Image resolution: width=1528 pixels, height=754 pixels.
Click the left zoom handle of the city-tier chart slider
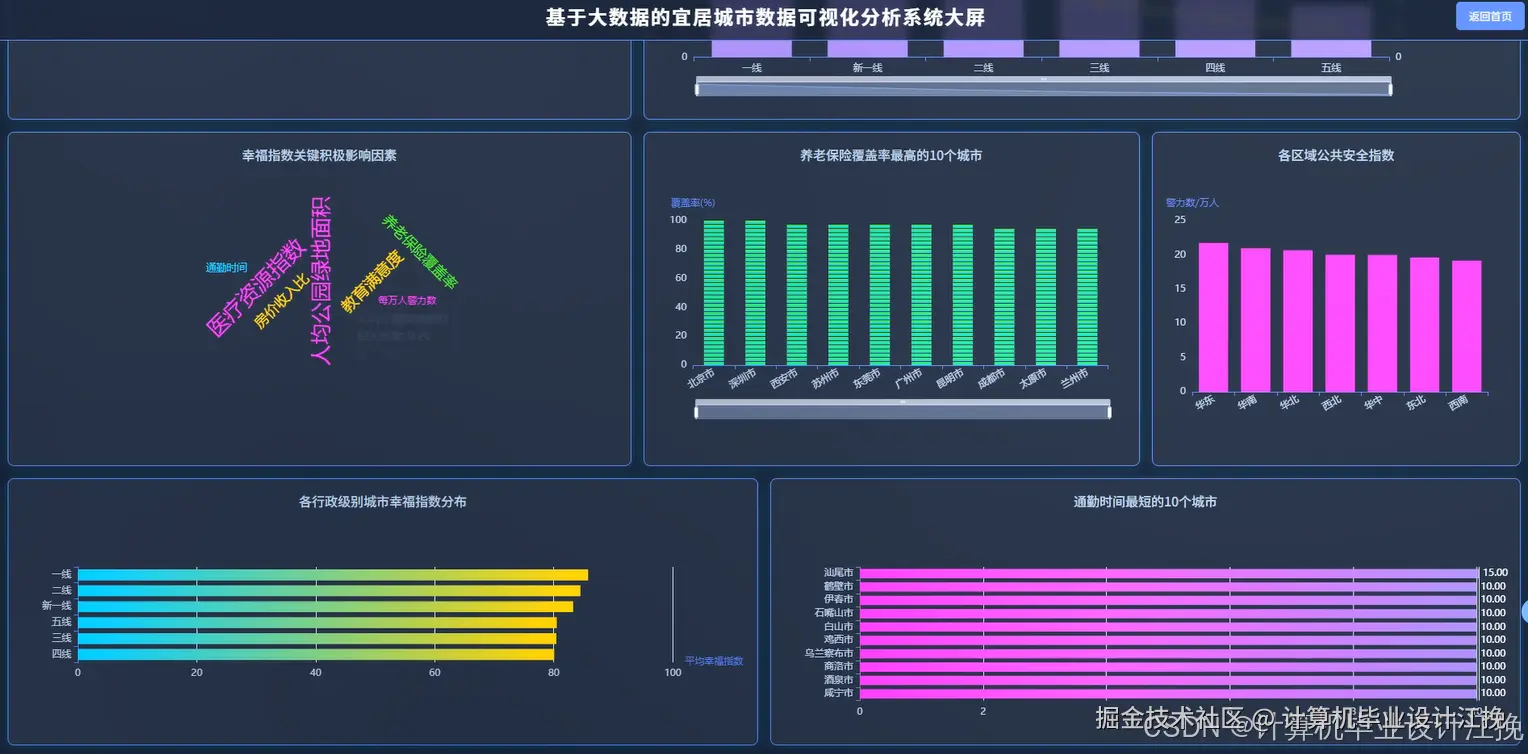tap(698, 89)
